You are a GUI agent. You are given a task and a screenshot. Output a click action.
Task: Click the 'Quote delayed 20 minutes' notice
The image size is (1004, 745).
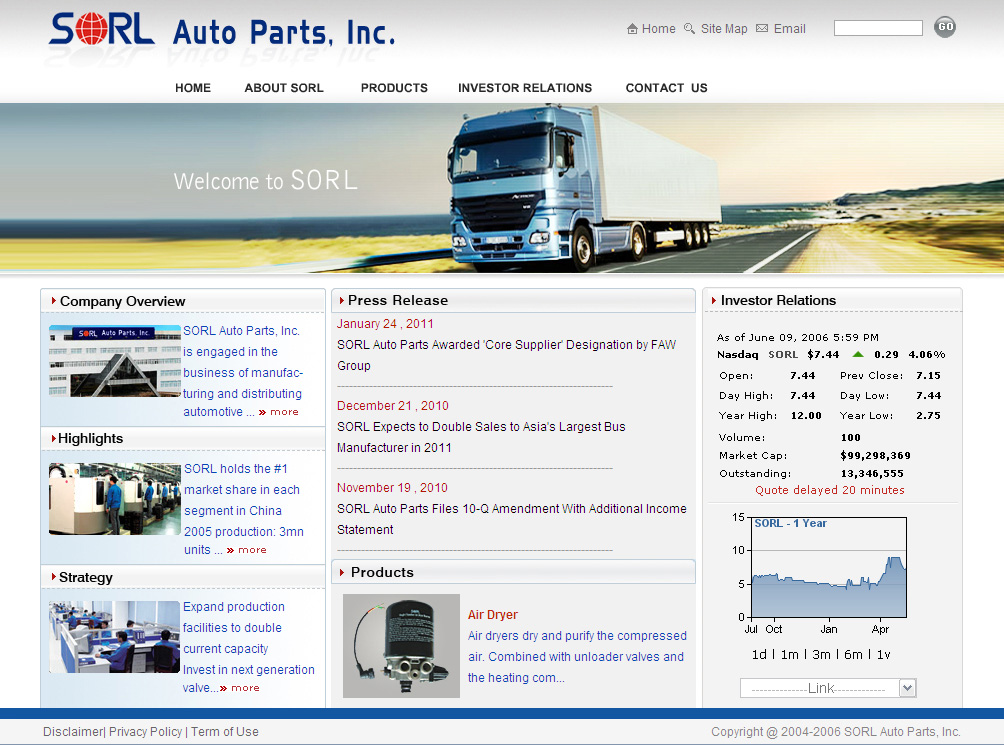coord(830,490)
